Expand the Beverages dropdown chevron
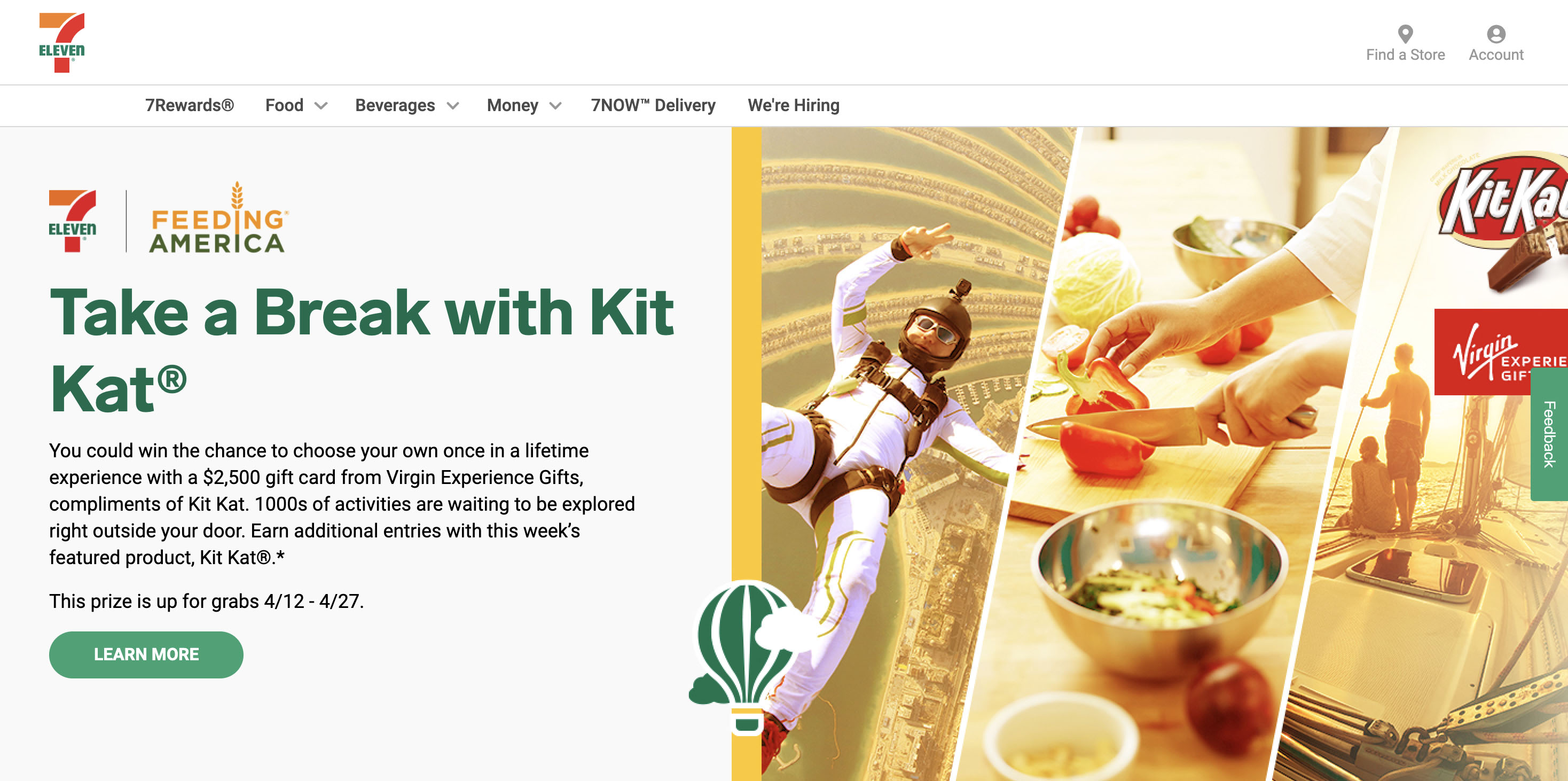Screen dimensions: 1568x781 tap(452, 106)
